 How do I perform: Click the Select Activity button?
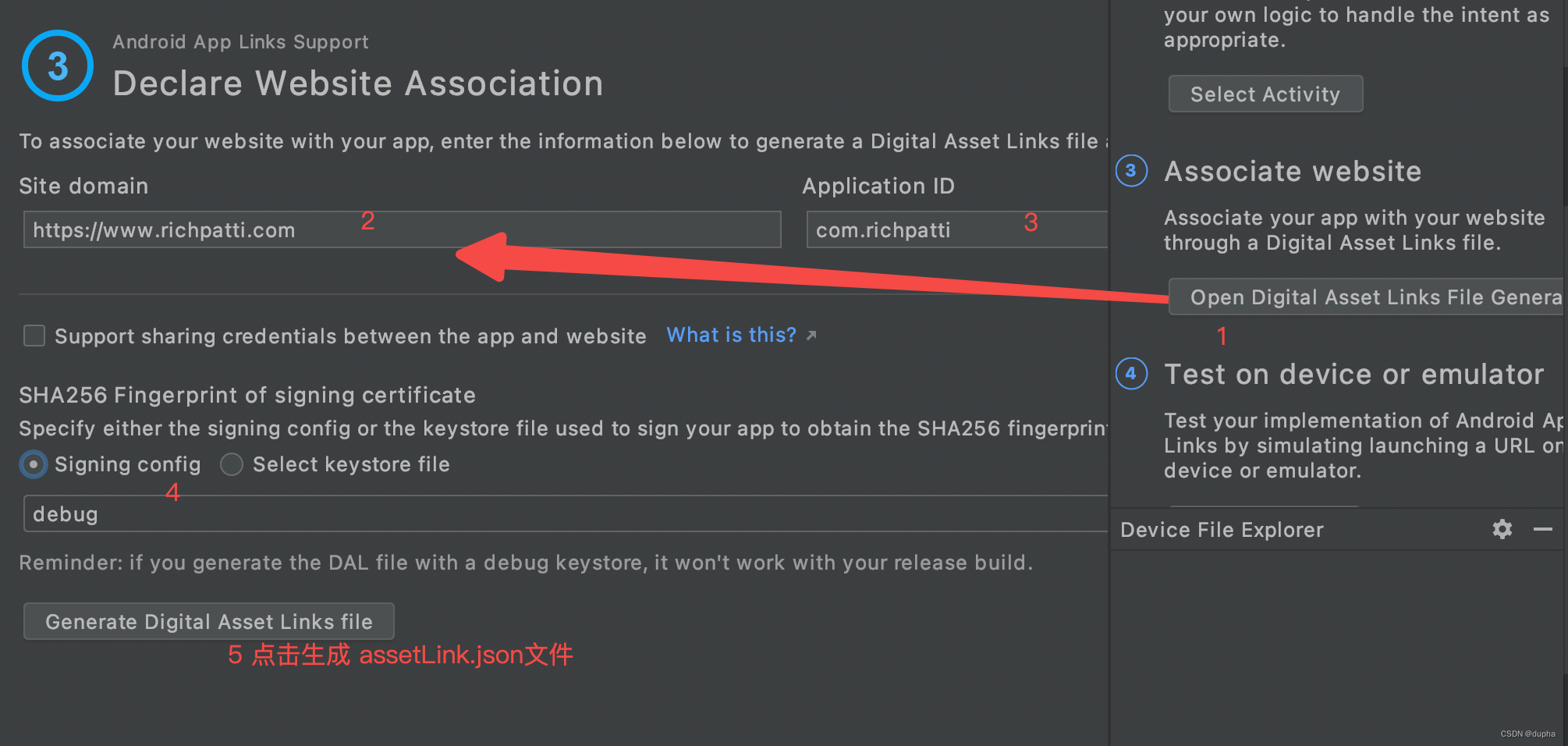tap(1265, 94)
